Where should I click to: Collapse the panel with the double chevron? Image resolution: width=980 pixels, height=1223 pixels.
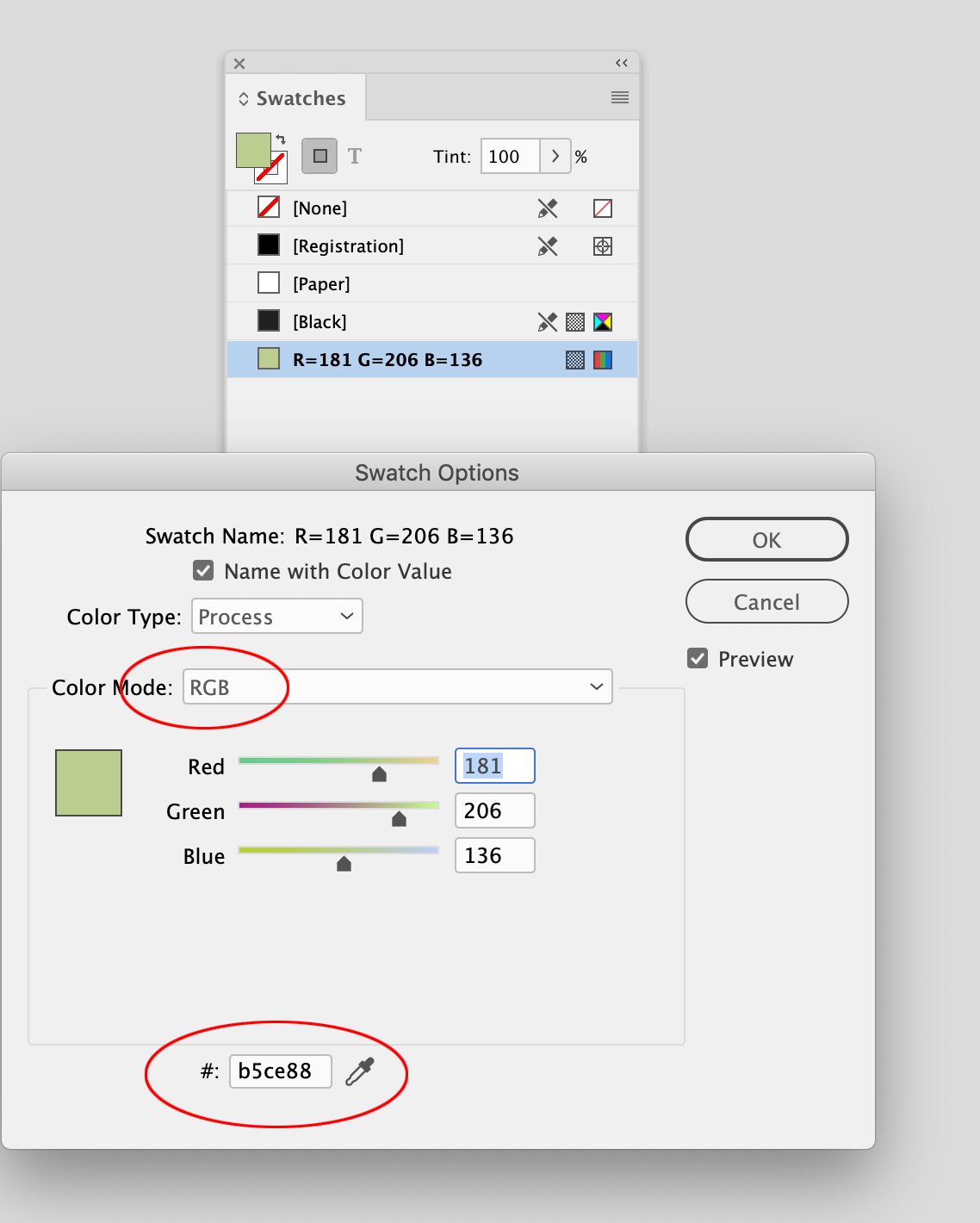[622, 62]
